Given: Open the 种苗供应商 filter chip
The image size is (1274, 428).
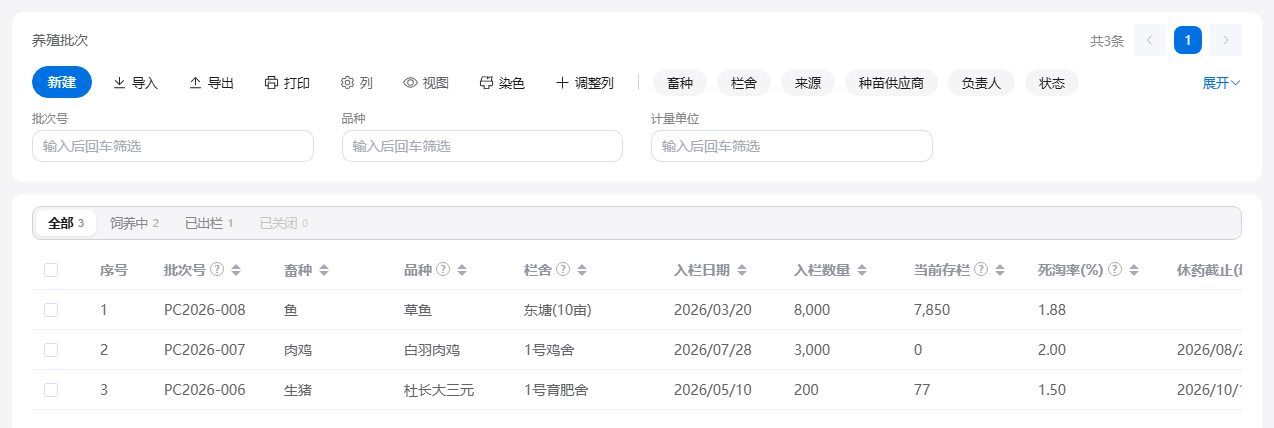Looking at the screenshot, I should 891,83.
